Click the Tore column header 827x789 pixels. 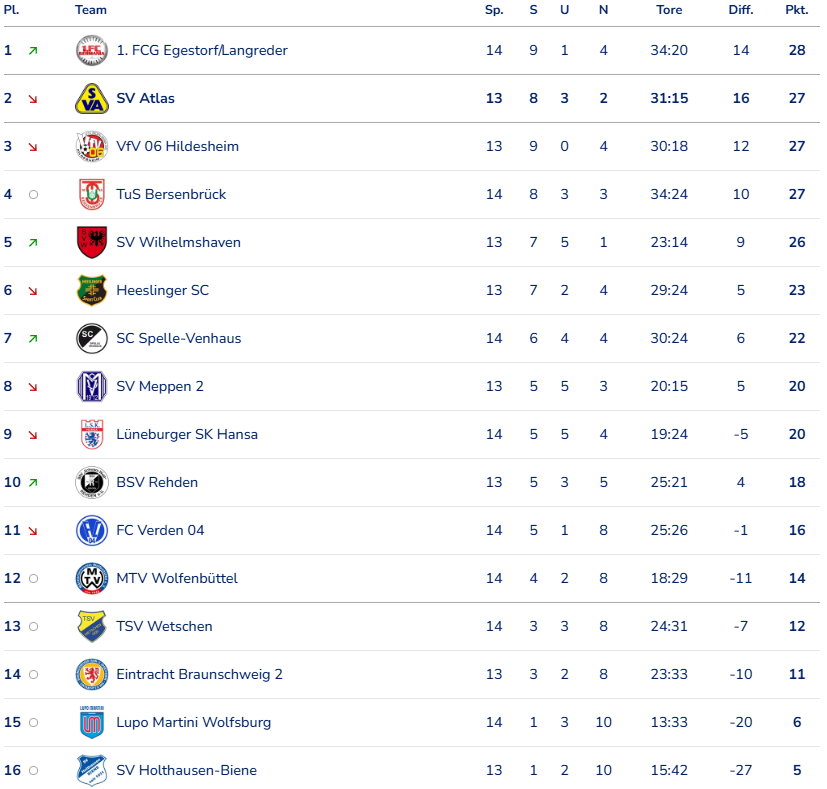point(669,10)
